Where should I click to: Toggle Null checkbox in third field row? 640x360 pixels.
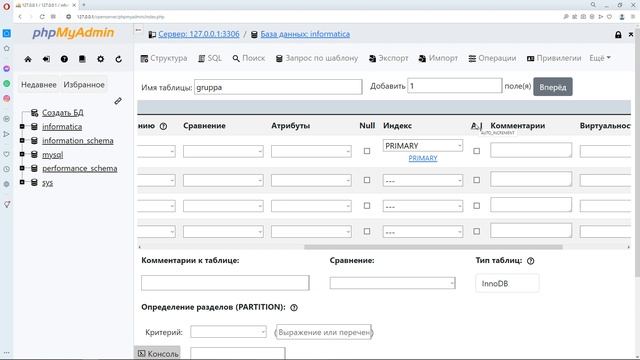[367, 206]
